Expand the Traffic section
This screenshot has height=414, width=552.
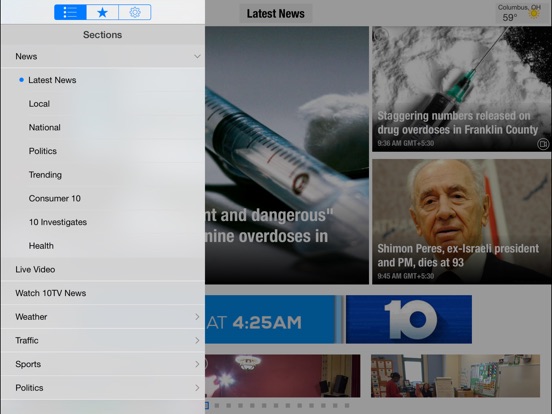[103, 340]
